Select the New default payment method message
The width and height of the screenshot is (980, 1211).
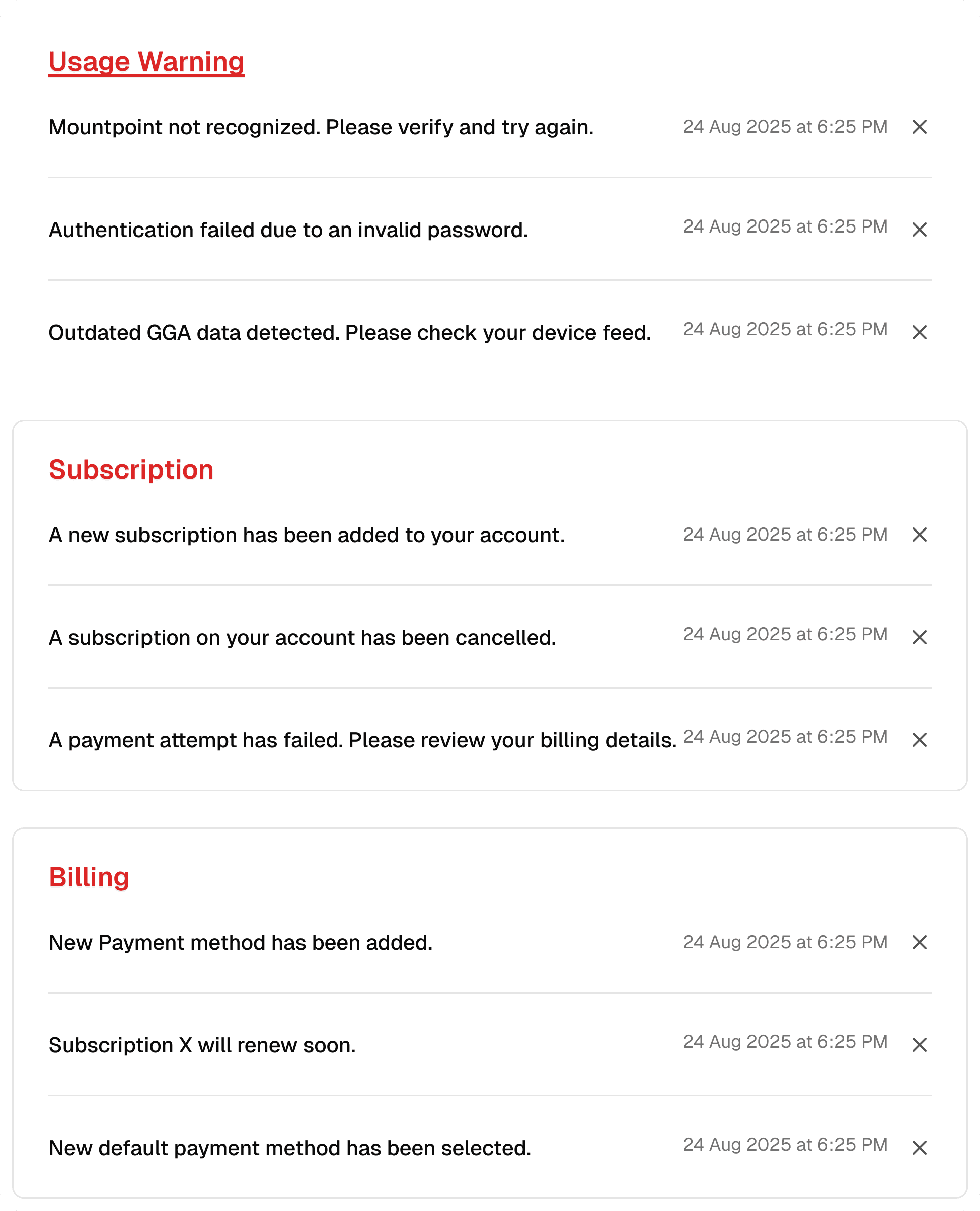tap(290, 1148)
